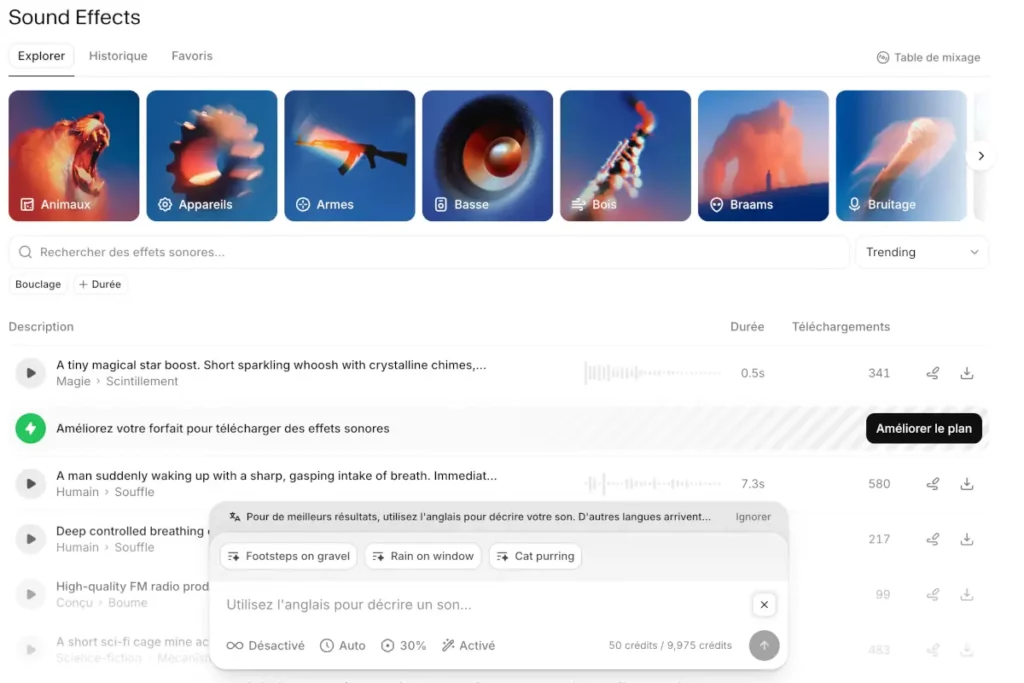
Task: Share the magical star boost sound effect
Action: tap(933, 373)
